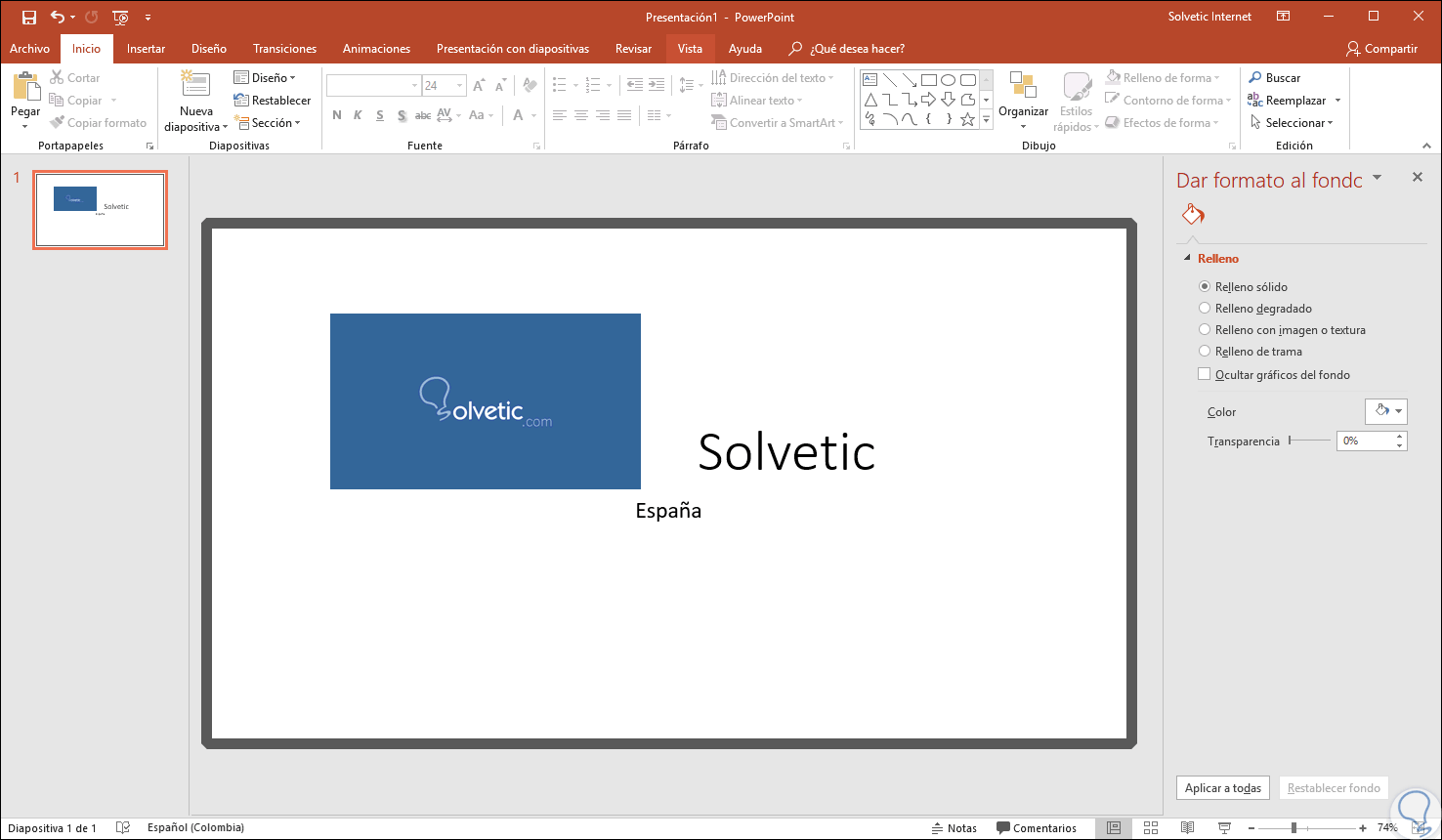Open the font name combo box

pyautogui.click(x=372, y=86)
